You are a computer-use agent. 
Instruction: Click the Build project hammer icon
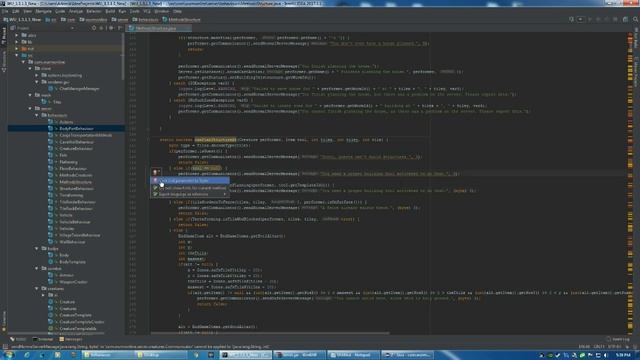coord(571,19)
